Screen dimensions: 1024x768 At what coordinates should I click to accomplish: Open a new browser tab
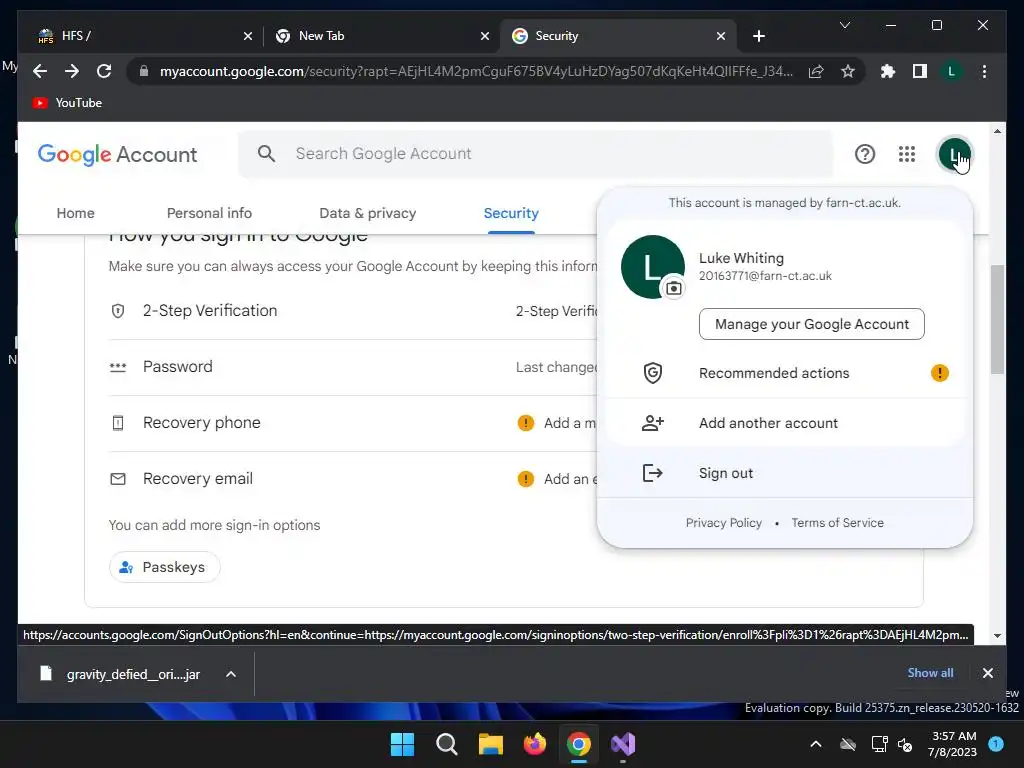click(758, 36)
